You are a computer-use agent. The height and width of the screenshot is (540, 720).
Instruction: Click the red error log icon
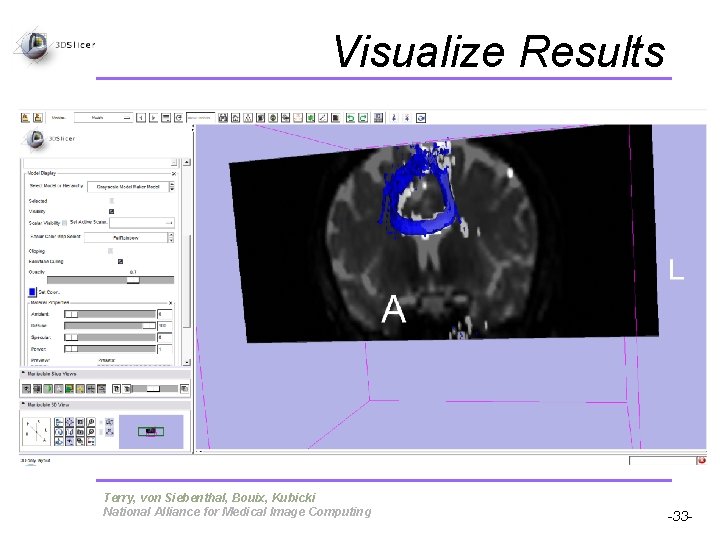(701, 460)
